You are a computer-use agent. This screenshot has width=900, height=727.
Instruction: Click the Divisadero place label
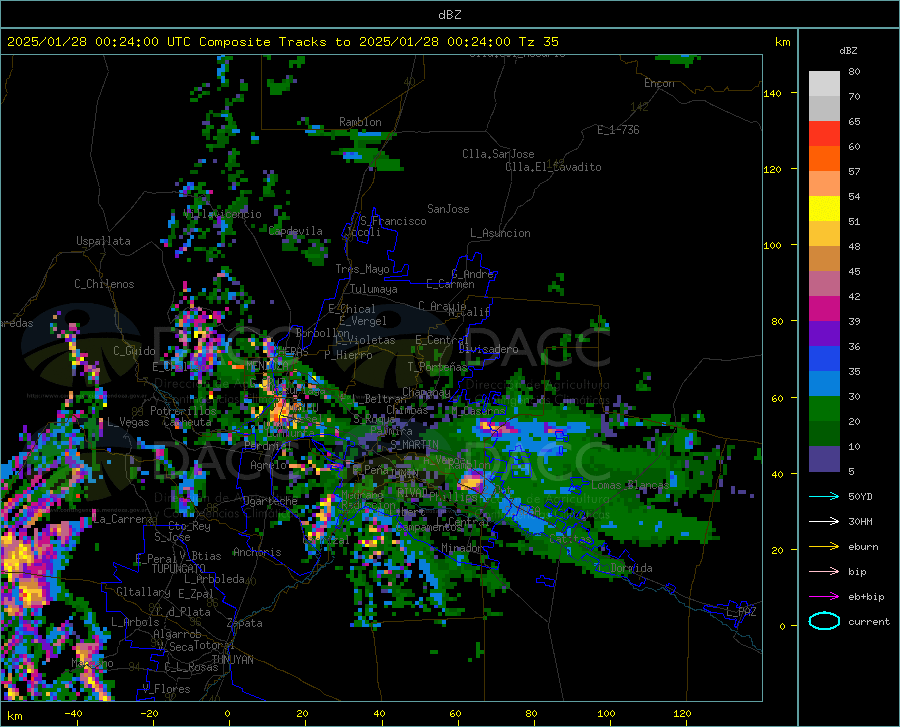pyautogui.click(x=488, y=349)
